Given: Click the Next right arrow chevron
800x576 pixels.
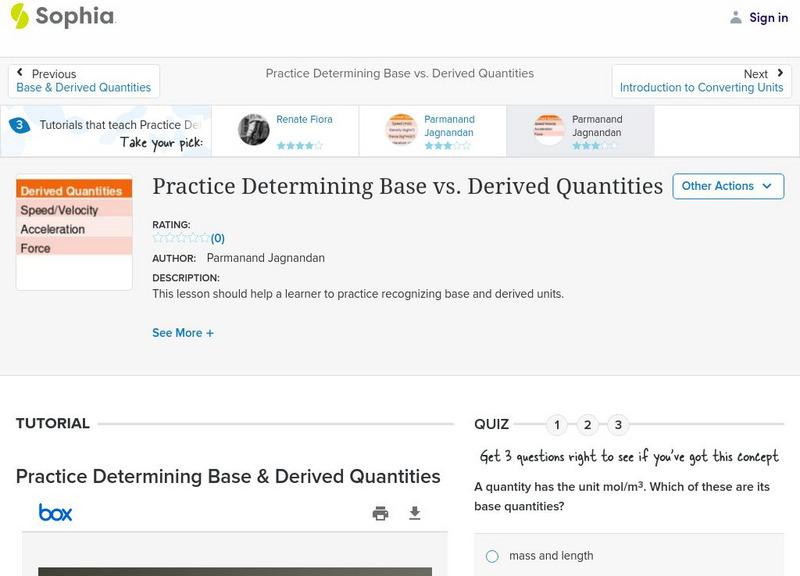Looking at the screenshot, I should pyautogui.click(x=780, y=73).
